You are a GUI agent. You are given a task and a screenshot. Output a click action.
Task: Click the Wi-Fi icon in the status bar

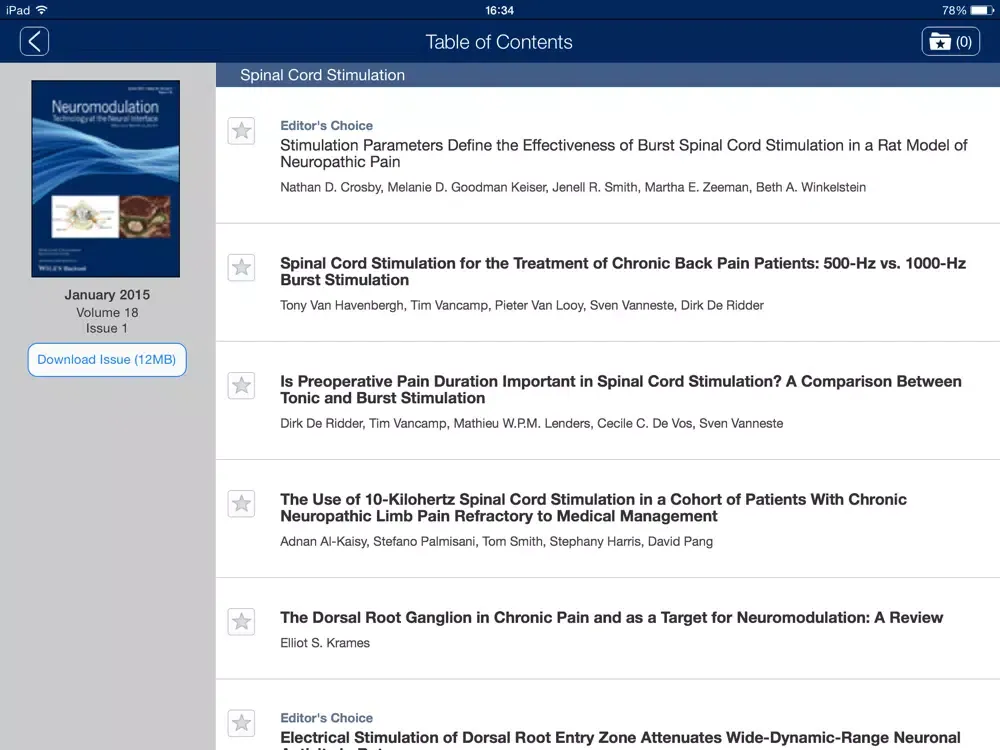(41, 8)
